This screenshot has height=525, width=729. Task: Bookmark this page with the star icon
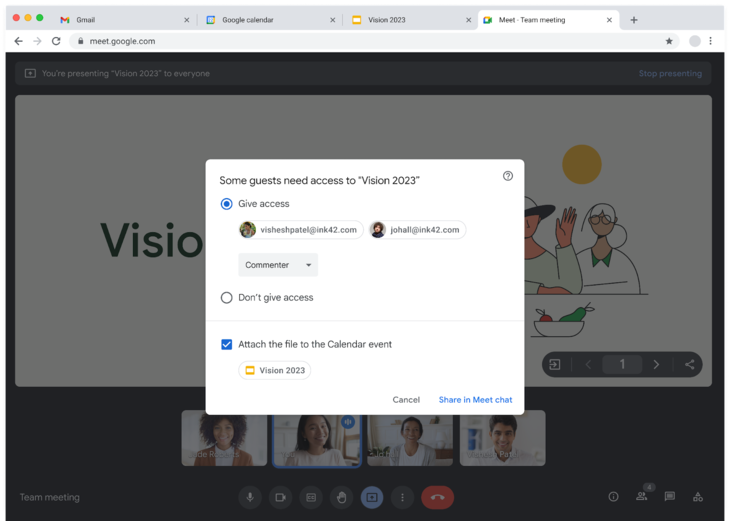coord(669,41)
